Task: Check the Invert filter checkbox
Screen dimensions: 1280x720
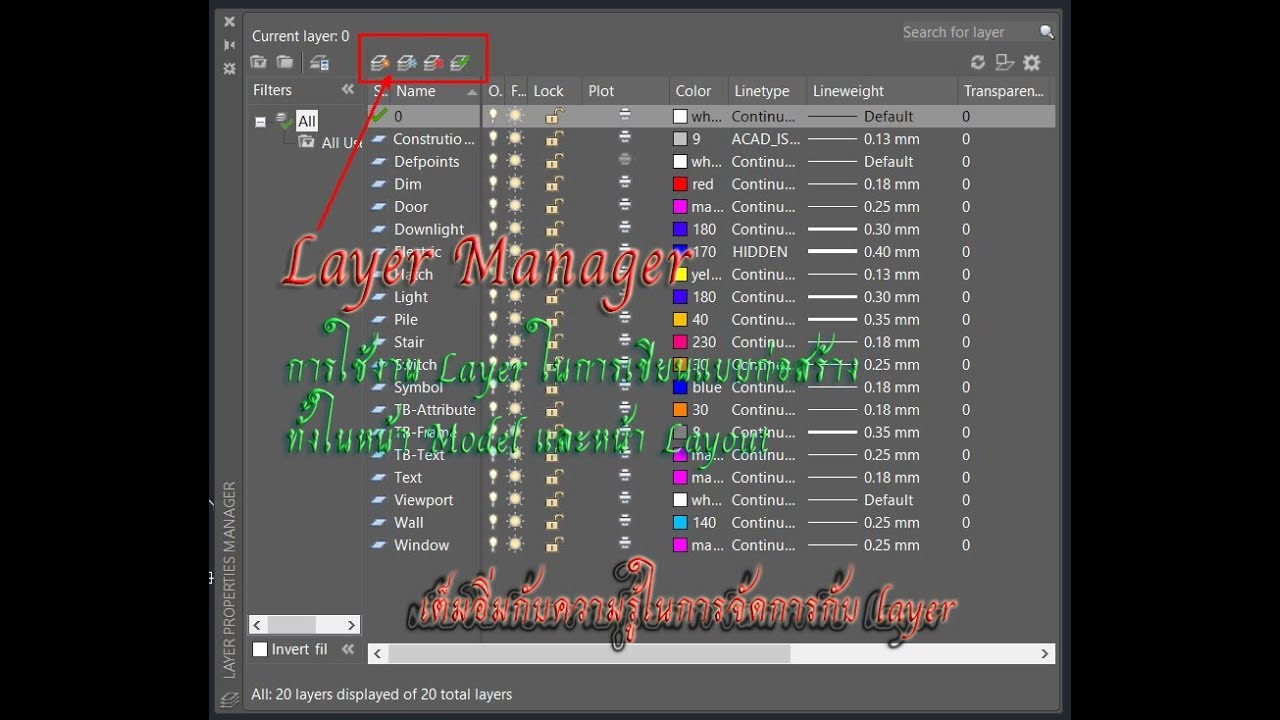Action: 260,649
